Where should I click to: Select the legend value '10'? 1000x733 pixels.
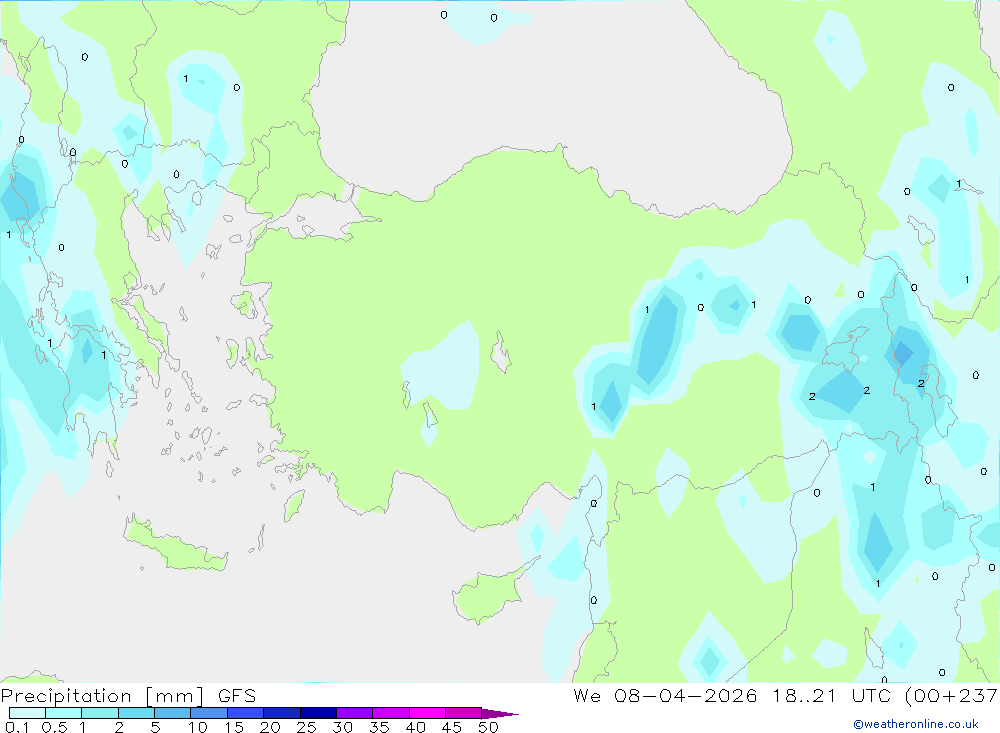coord(197,727)
